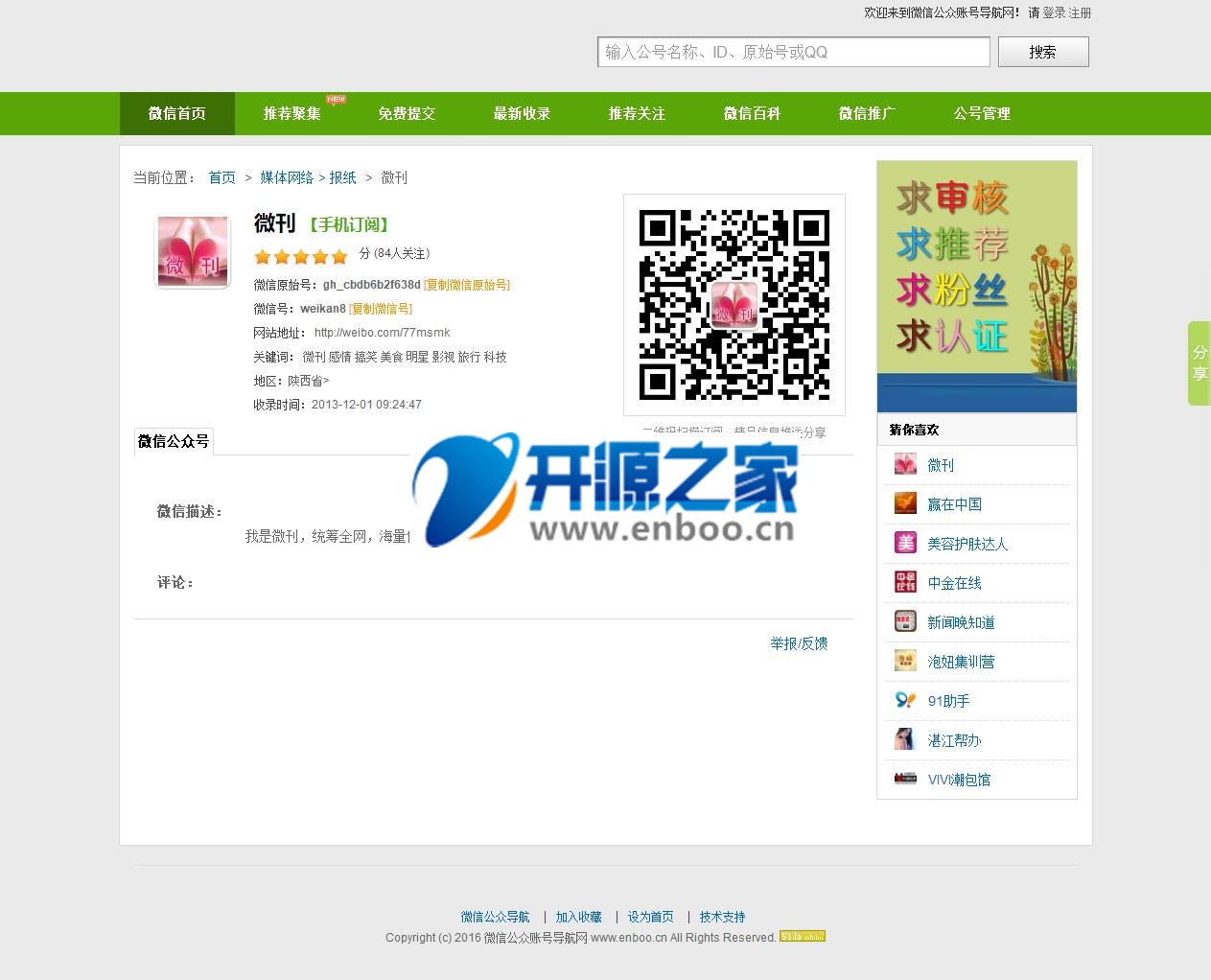
Task: Click the 微刊 account title heading
Action: [274, 223]
